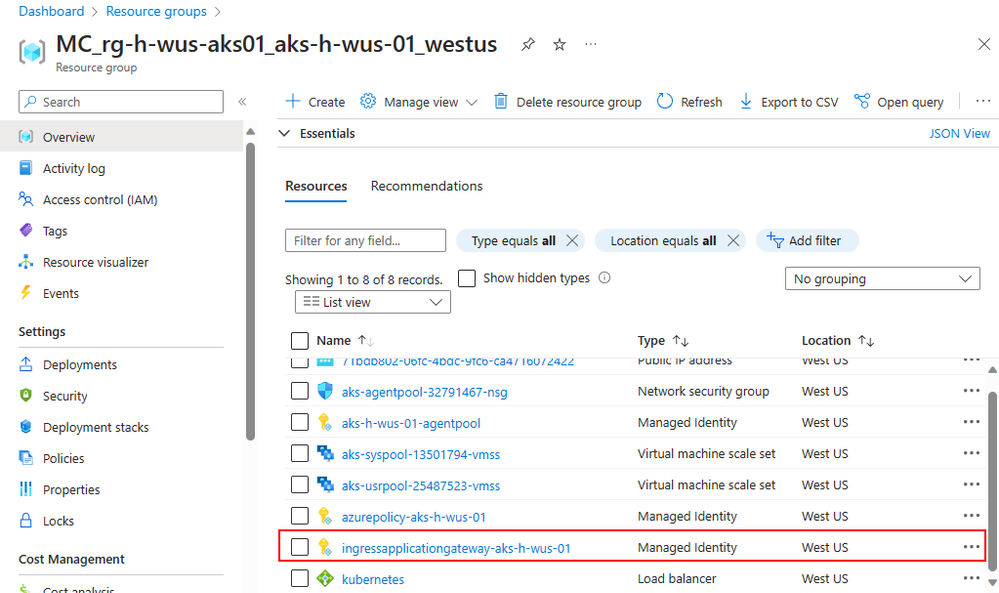Click aks-syspool scale set icon
Image resolution: width=999 pixels, height=593 pixels.
325,454
